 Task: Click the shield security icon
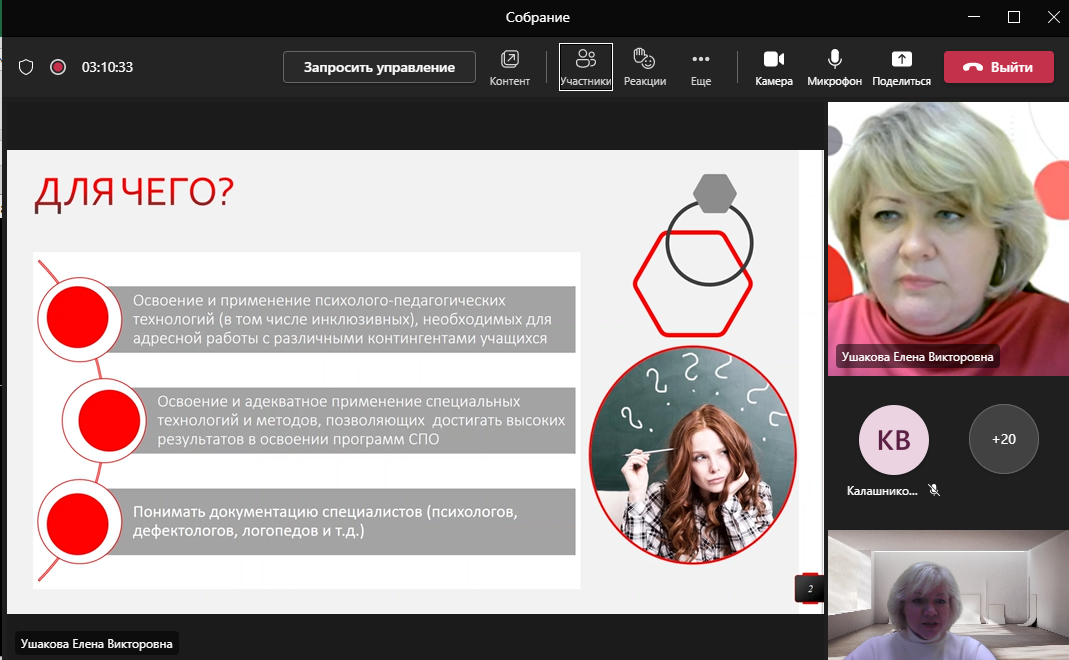(27, 67)
